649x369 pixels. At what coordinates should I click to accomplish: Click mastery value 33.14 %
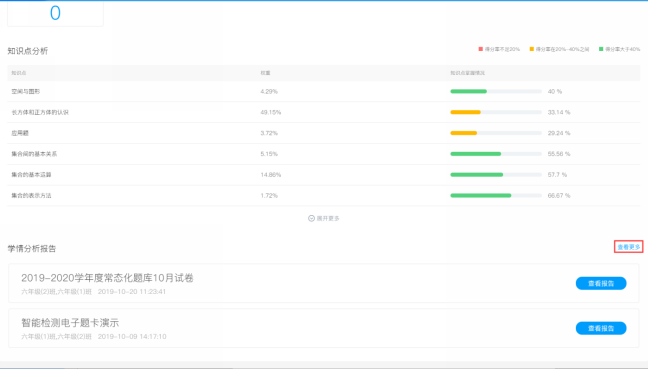click(559, 112)
